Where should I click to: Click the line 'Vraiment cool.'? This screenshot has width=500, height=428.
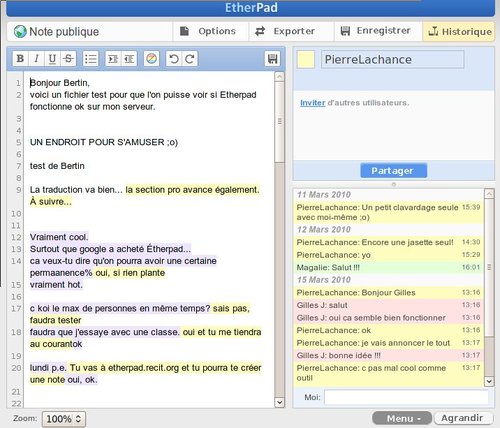tap(59, 237)
